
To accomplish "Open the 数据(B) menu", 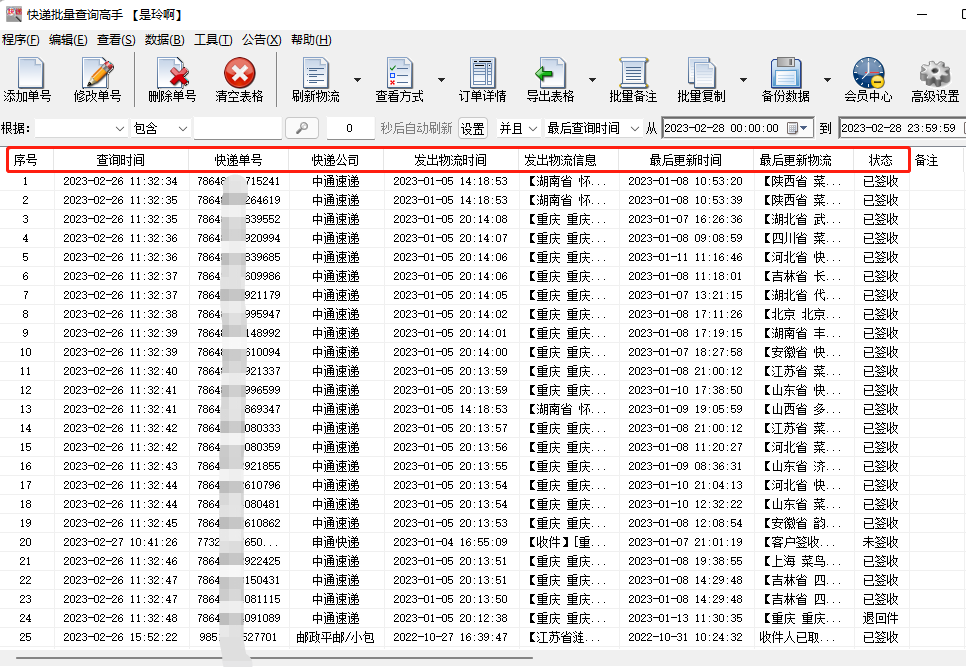I will pyautogui.click(x=164, y=40).
